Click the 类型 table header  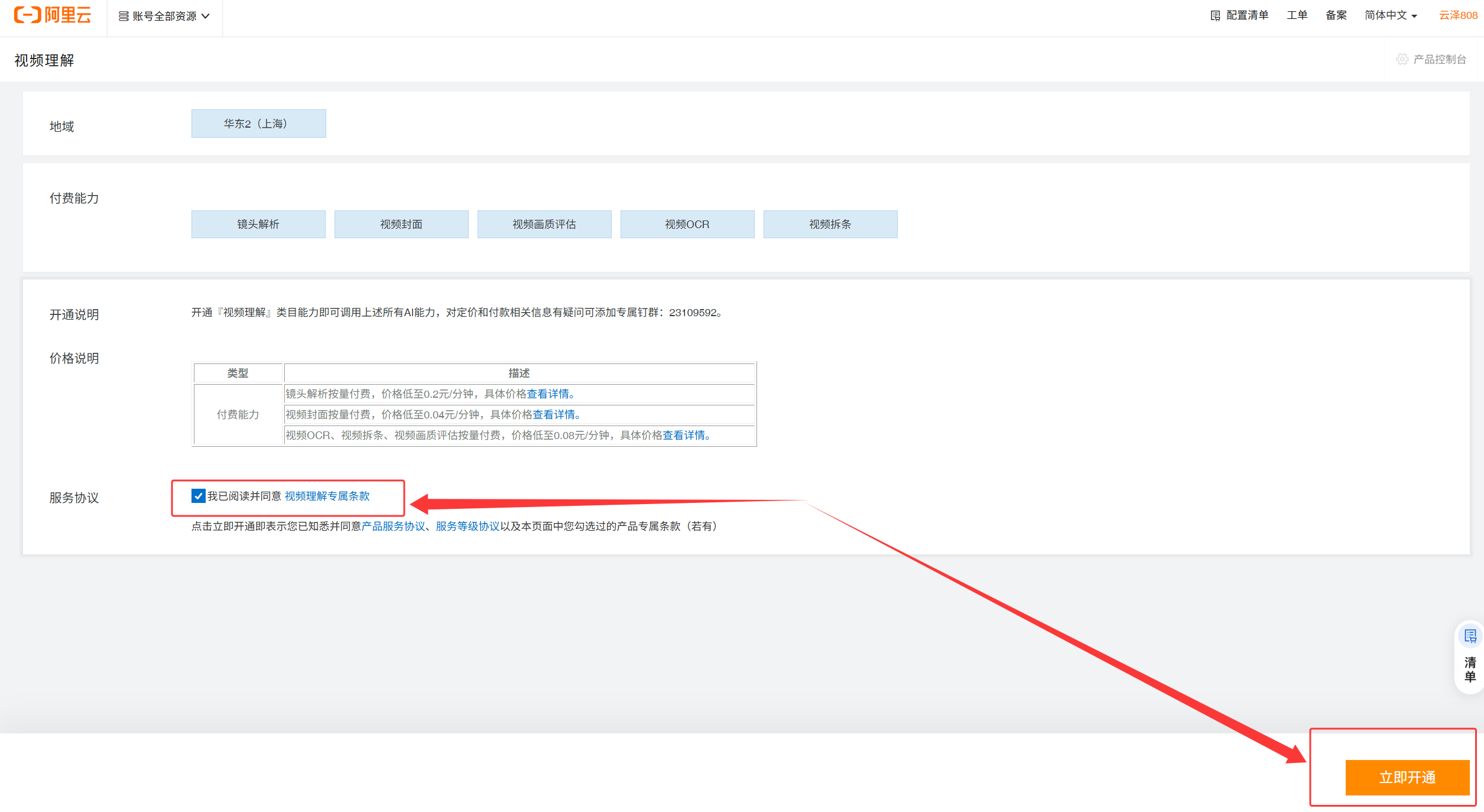click(x=238, y=373)
